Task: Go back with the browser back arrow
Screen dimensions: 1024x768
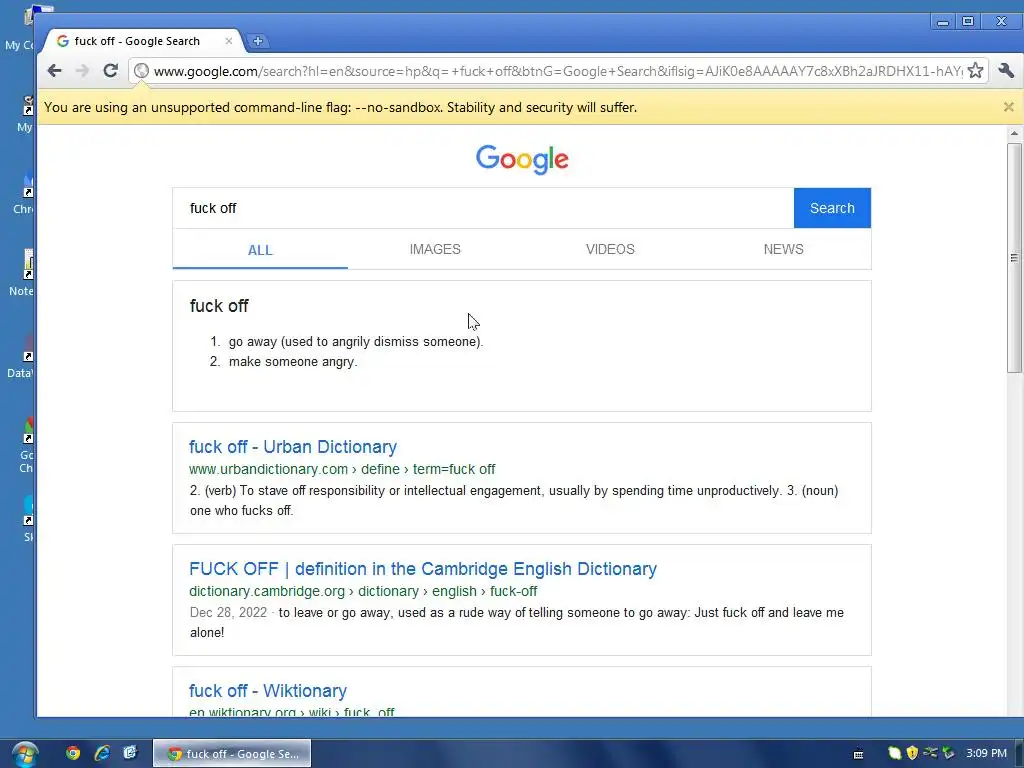Action: [x=54, y=71]
